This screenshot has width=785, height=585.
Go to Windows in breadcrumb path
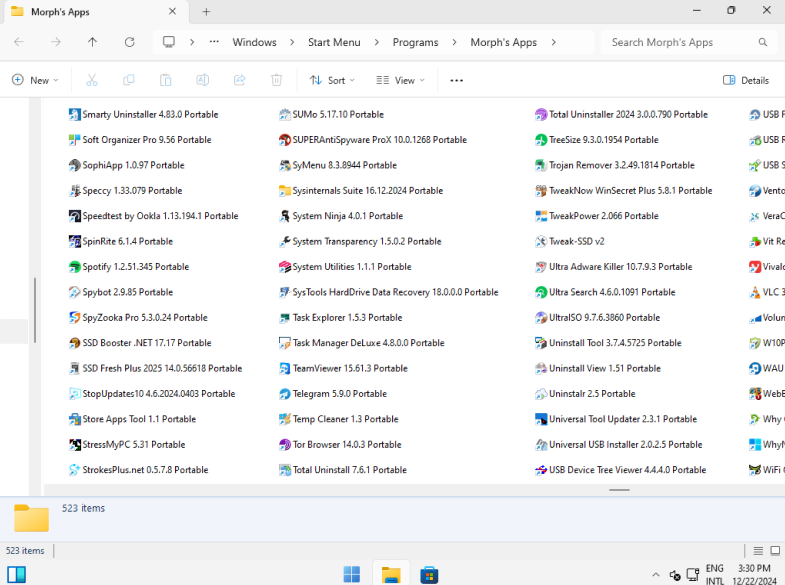pyautogui.click(x=254, y=43)
